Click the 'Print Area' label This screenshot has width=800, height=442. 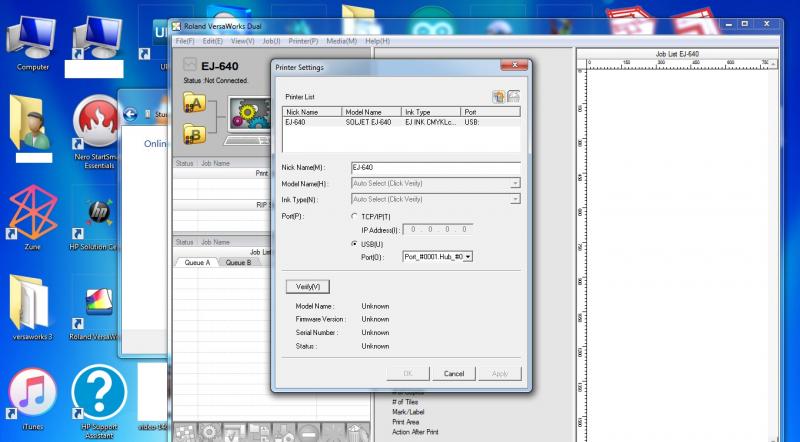point(406,422)
